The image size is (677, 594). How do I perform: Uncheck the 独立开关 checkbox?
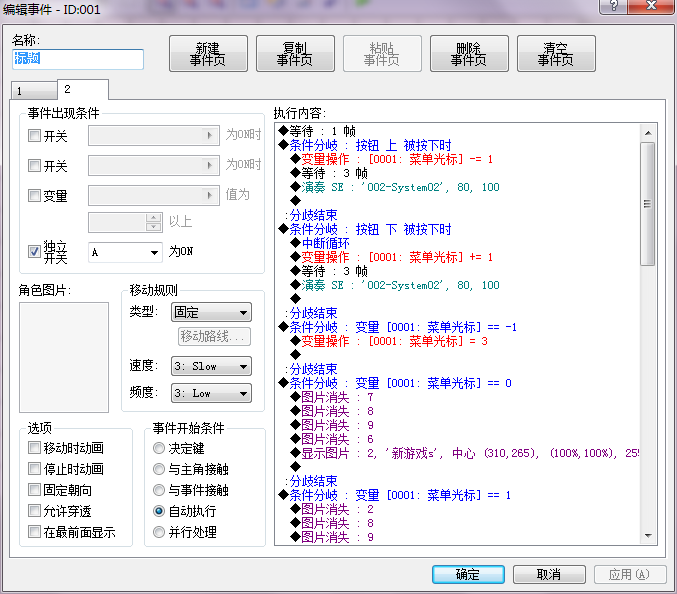34,251
